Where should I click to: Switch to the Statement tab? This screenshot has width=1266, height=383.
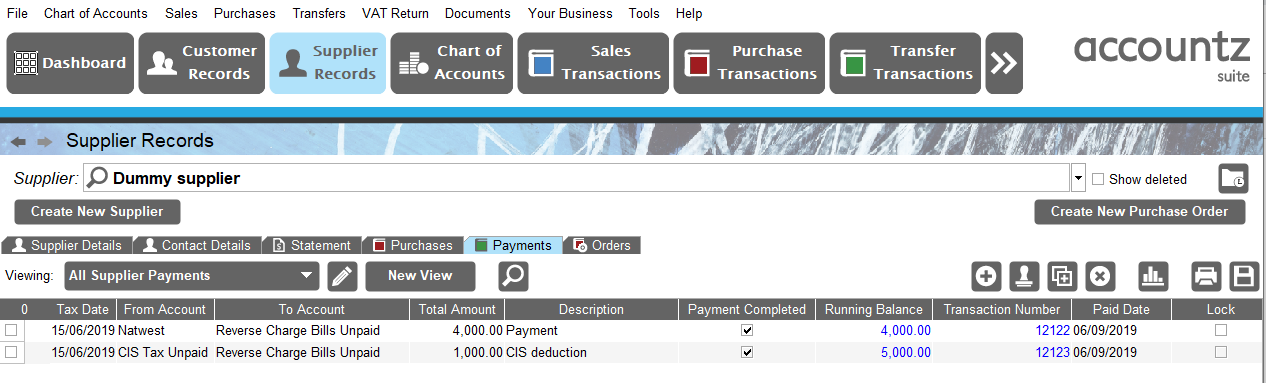(x=312, y=245)
